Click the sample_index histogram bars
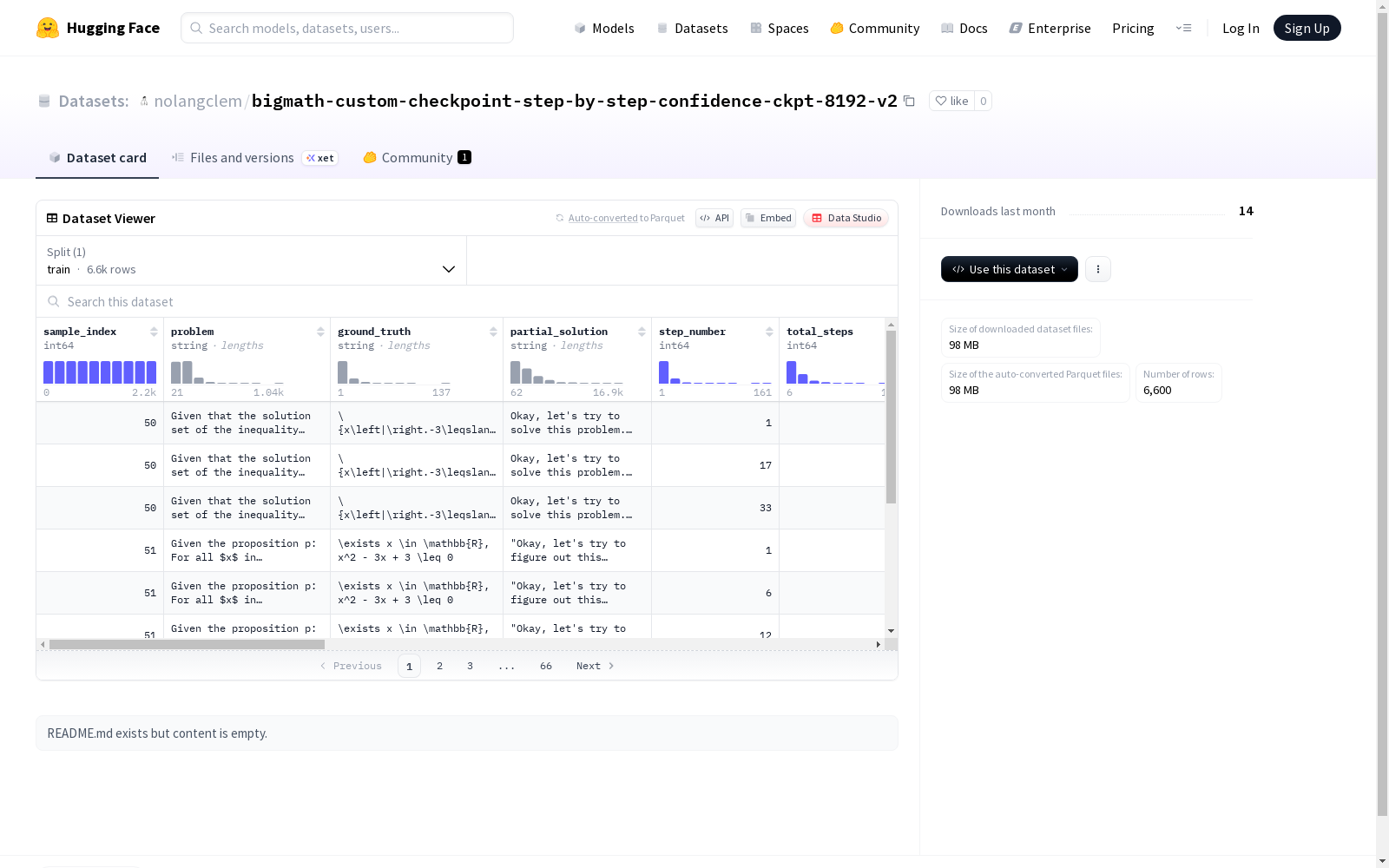 [x=100, y=372]
